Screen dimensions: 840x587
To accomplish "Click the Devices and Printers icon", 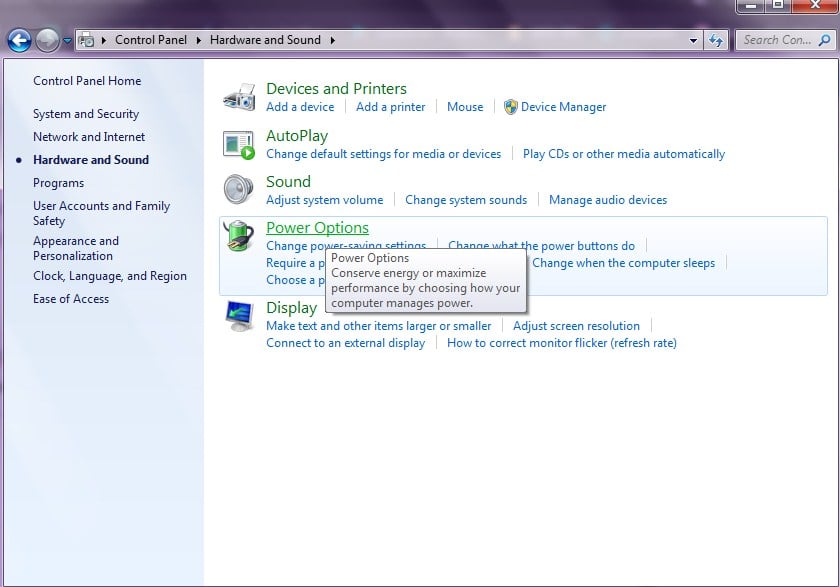I will pyautogui.click(x=239, y=97).
